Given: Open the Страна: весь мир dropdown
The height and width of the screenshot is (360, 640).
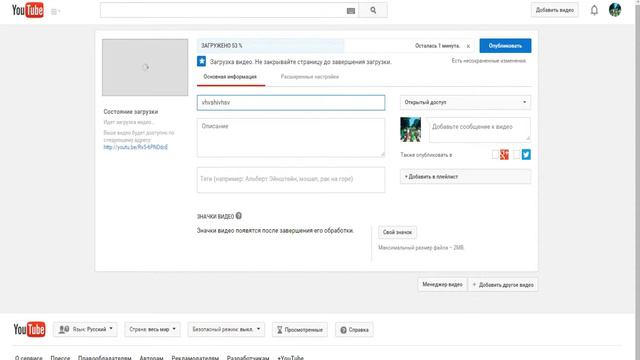Looking at the screenshot, I should pyautogui.click(x=152, y=329).
